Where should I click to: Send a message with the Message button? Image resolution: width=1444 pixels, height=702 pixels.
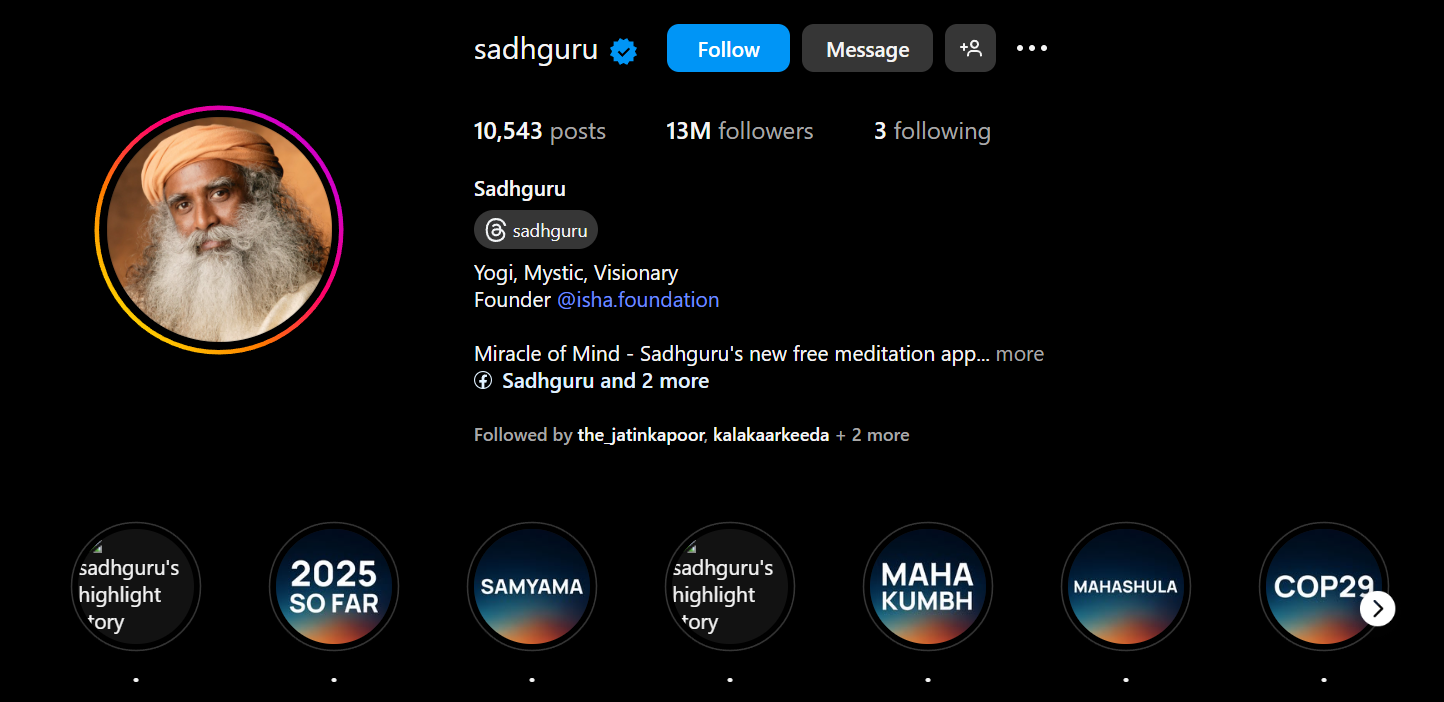pyautogui.click(x=867, y=48)
